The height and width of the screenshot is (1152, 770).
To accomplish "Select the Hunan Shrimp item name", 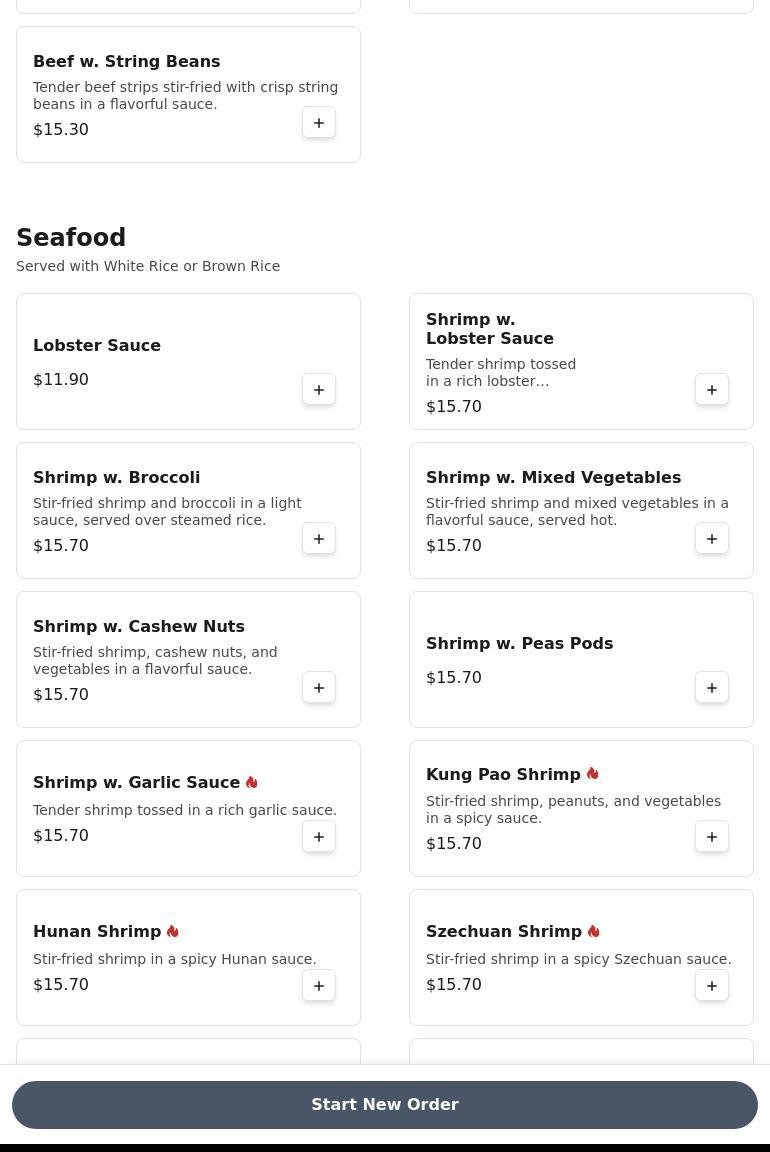I will (x=97, y=931).
